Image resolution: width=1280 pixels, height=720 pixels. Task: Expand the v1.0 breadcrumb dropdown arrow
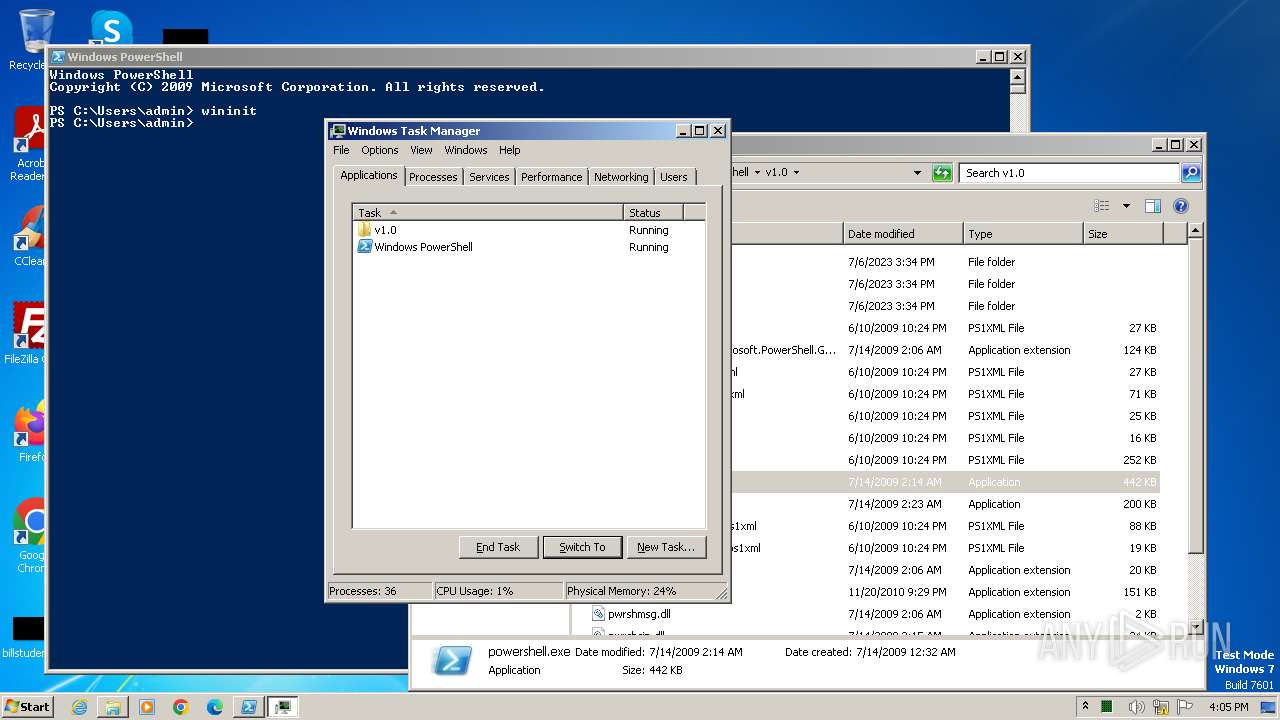pos(796,173)
